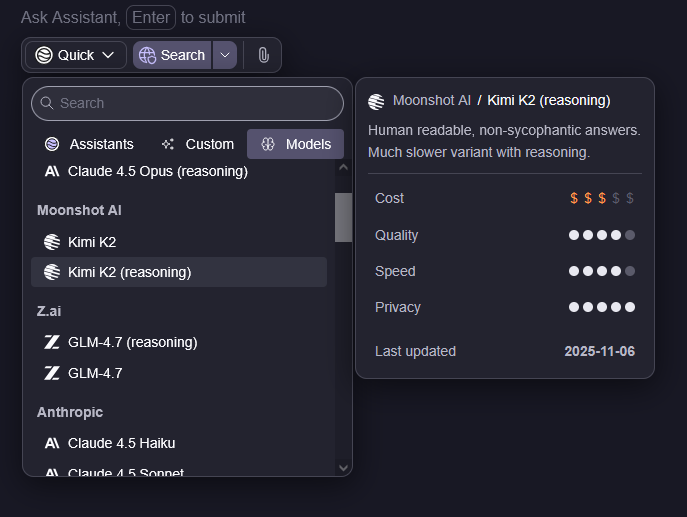Open the Models tab

point(295,144)
